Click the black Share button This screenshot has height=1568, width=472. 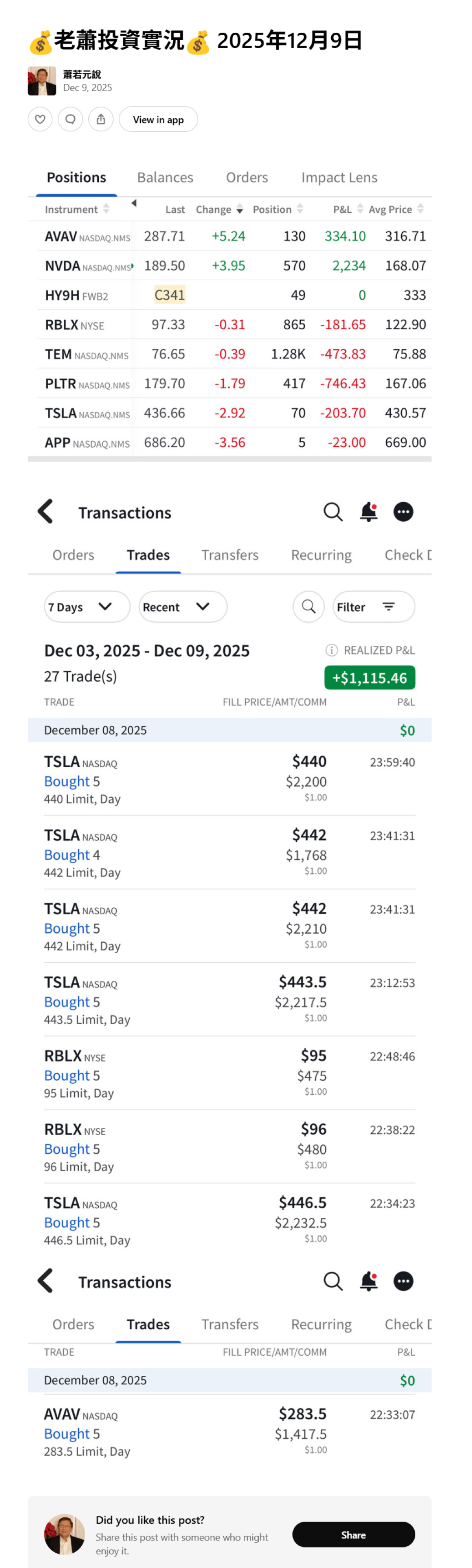[x=353, y=1534]
